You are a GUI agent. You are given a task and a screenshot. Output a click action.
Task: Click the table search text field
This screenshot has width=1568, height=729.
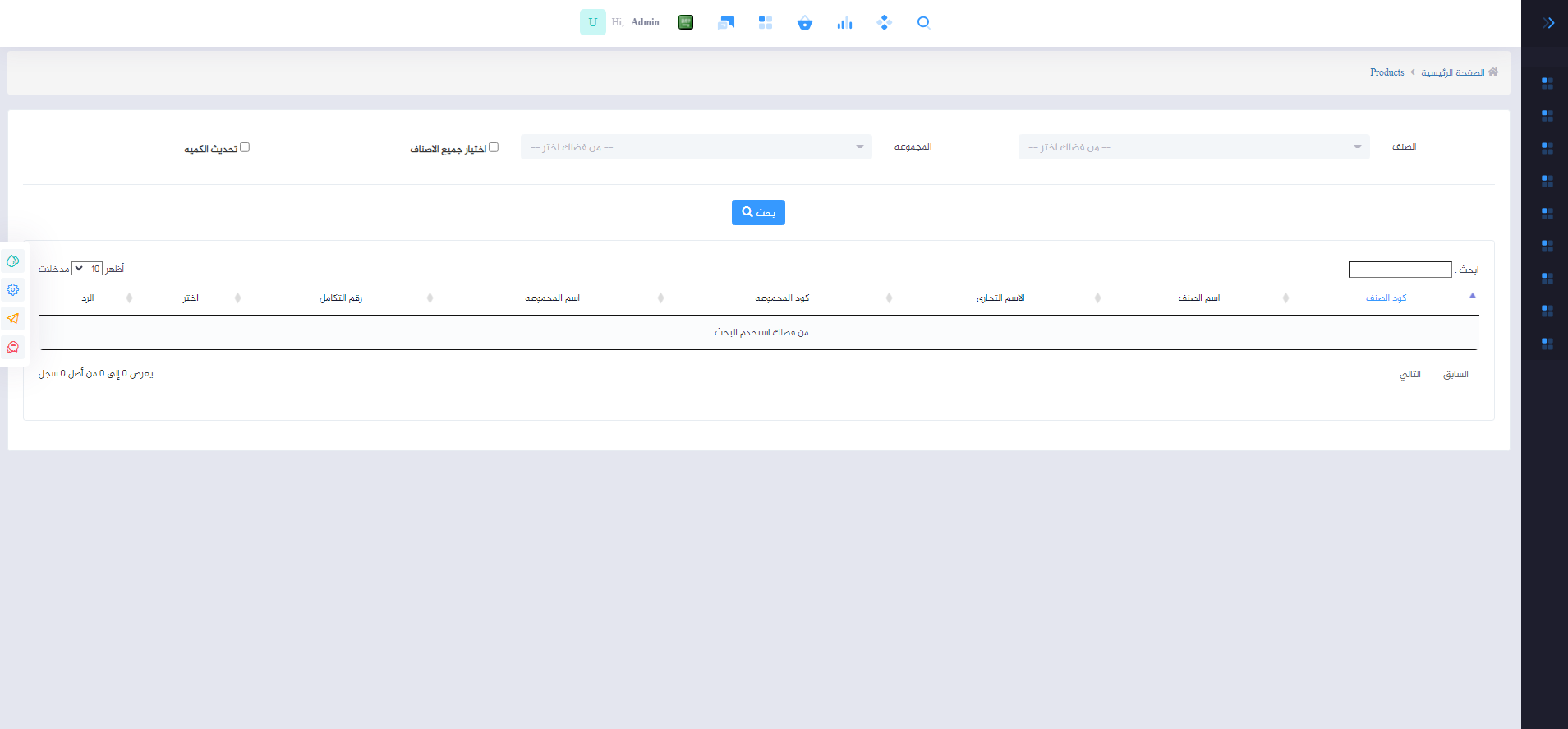click(1400, 270)
